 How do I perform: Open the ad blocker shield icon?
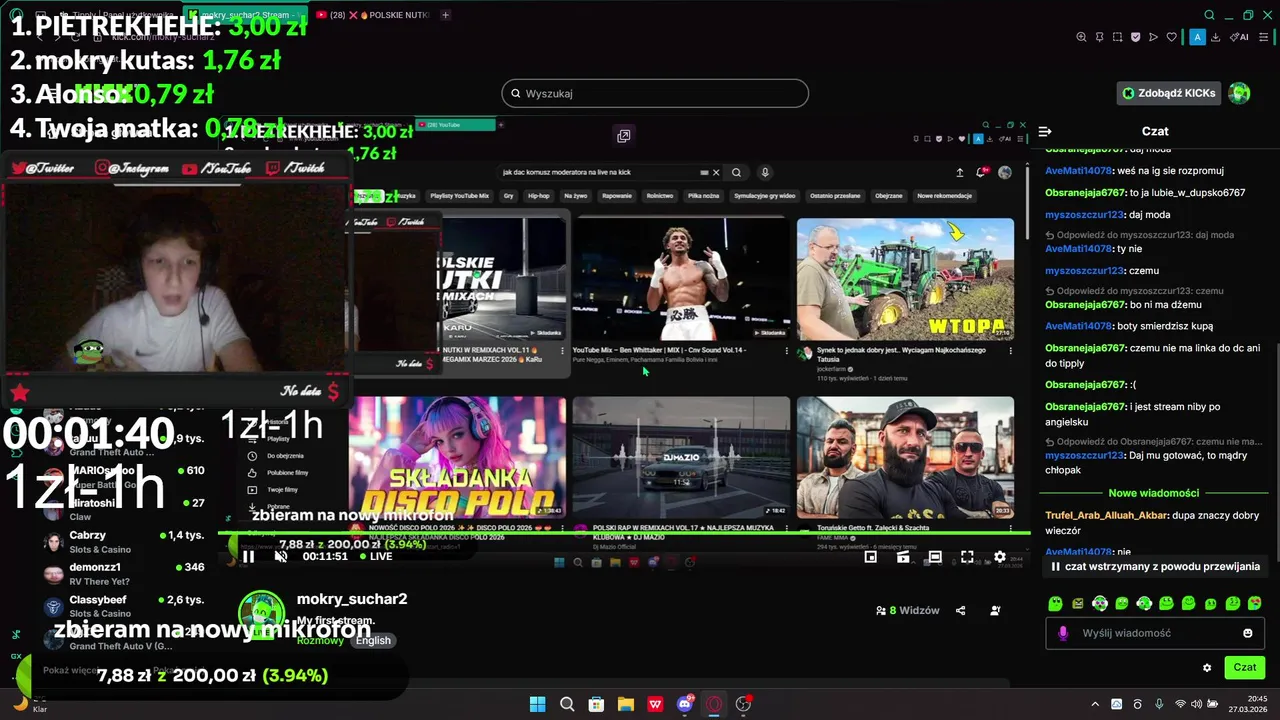(x=1135, y=37)
